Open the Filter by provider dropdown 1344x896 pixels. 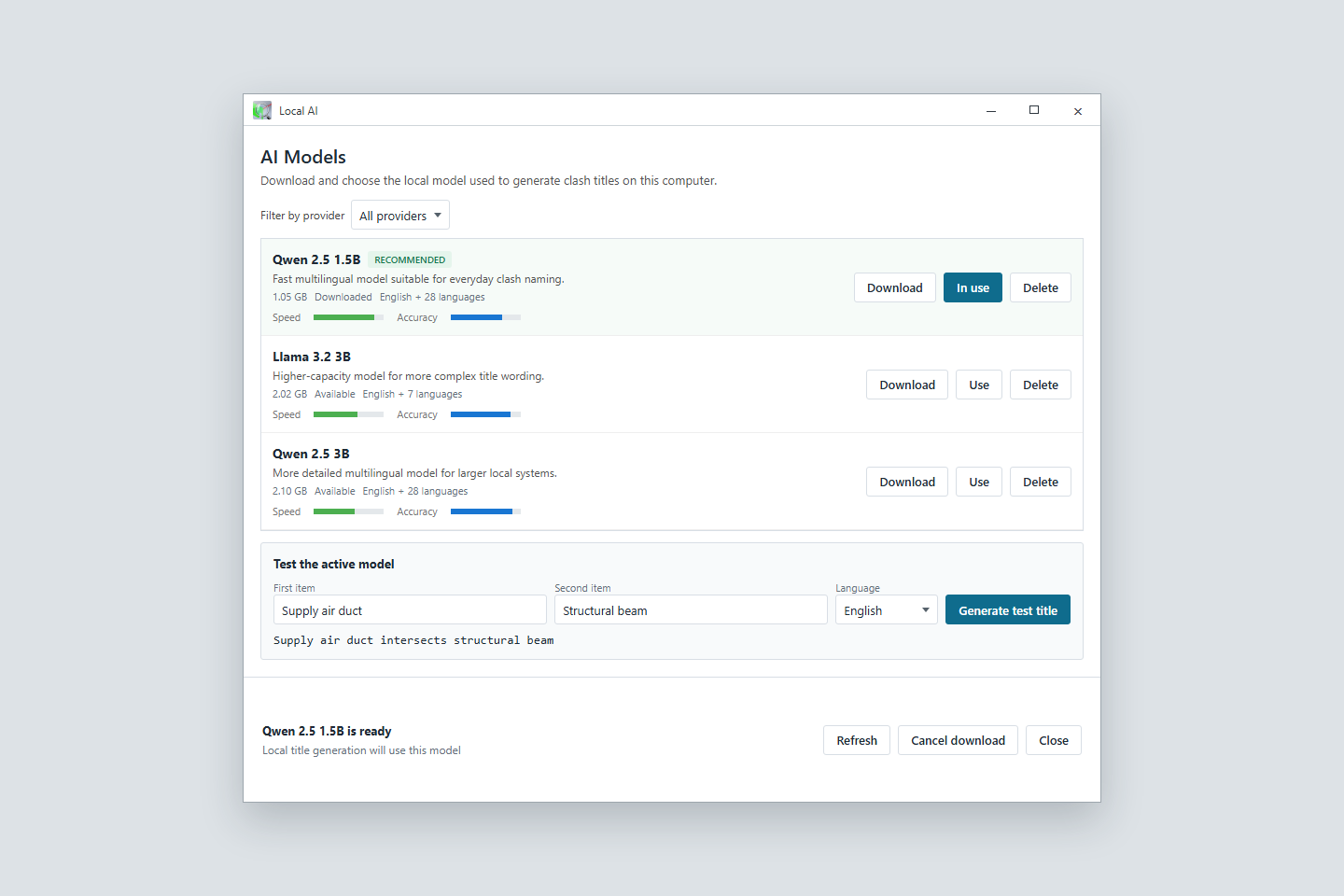click(x=400, y=215)
